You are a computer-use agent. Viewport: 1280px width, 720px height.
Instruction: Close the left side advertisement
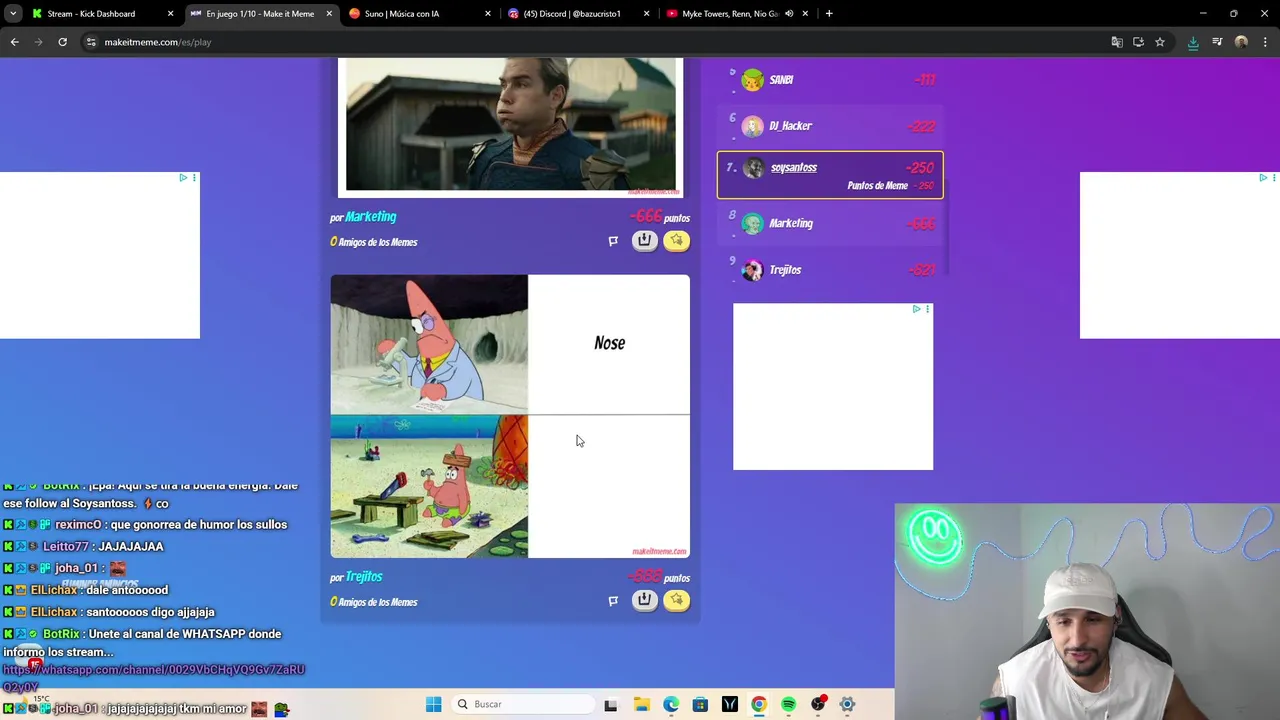(194, 178)
